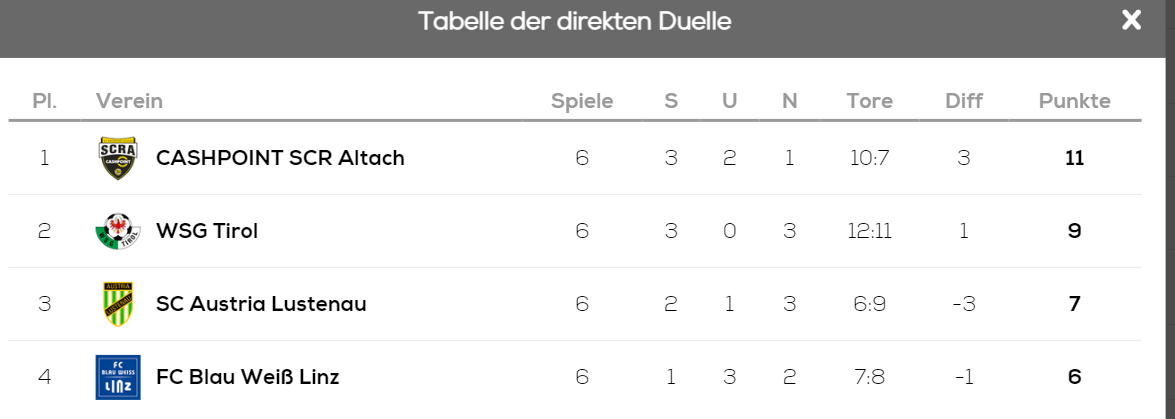1175x419 pixels.
Task: Click the Pl. column header
Action: coord(45,101)
